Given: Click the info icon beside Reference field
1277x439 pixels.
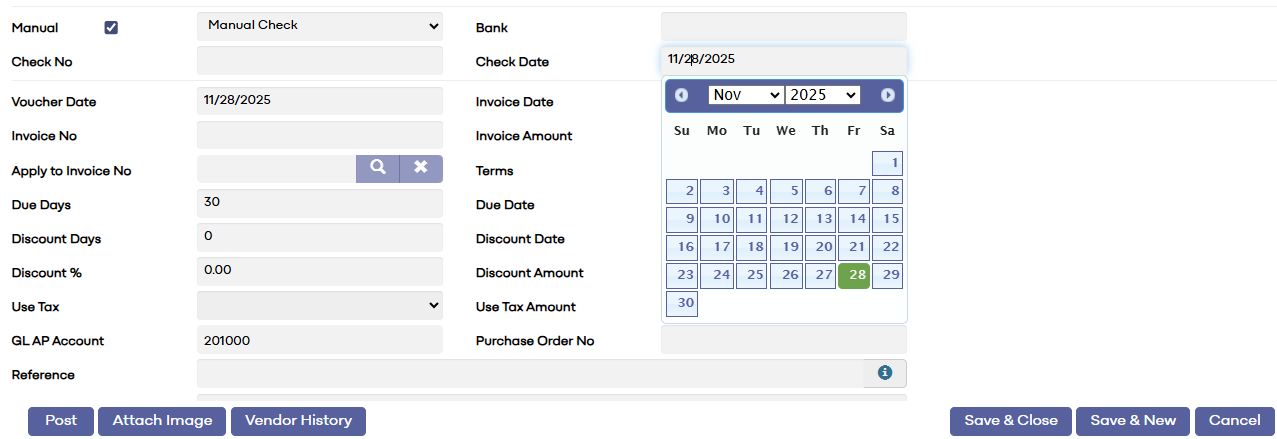Looking at the screenshot, I should pos(885,373).
